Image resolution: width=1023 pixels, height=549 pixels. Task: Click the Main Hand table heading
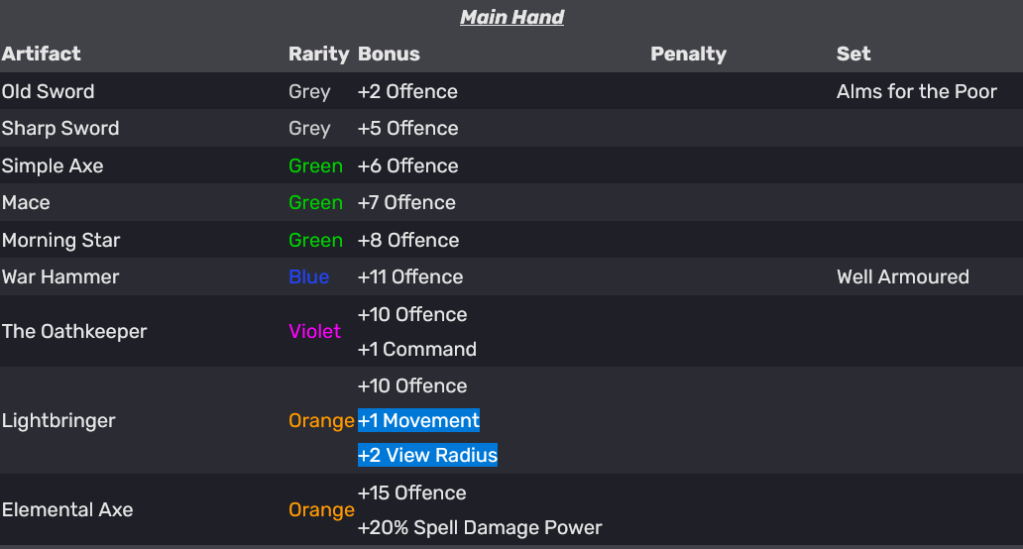click(512, 18)
